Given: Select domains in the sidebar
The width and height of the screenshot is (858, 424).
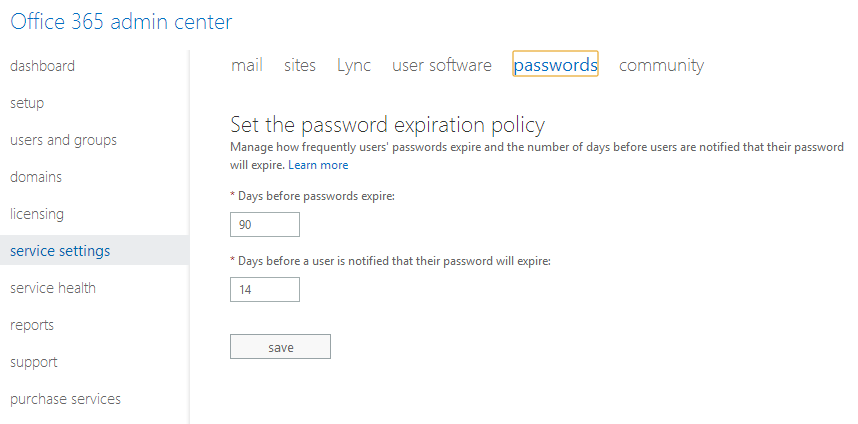Looking at the screenshot, I should (36, 177).
